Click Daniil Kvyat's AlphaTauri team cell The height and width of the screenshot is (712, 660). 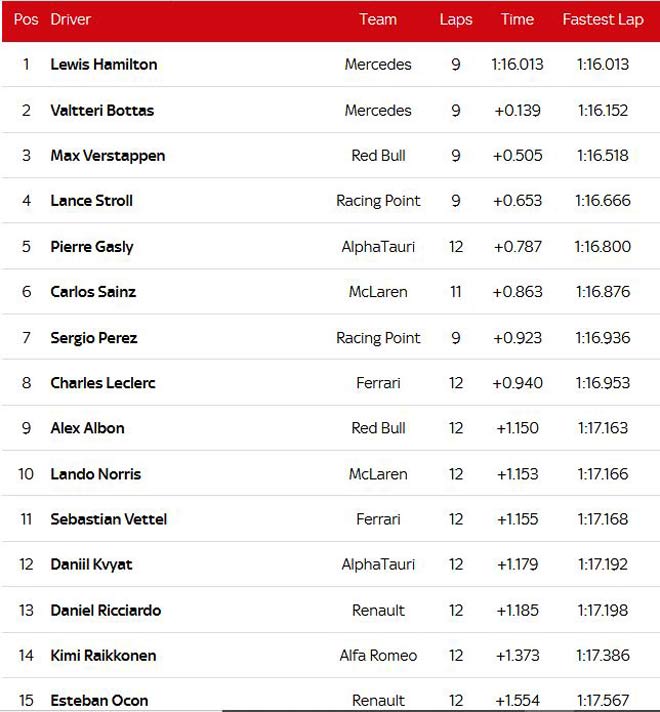378,565
